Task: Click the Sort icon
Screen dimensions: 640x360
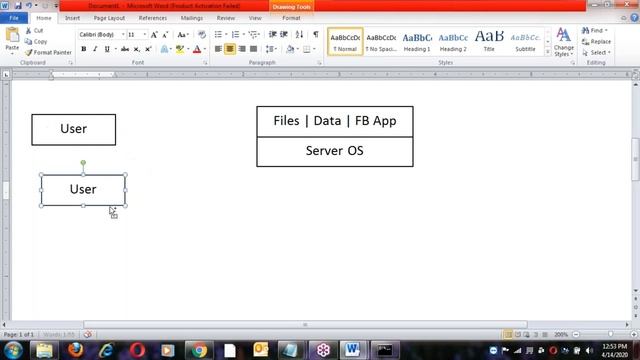Action: (x=299, y=35)
